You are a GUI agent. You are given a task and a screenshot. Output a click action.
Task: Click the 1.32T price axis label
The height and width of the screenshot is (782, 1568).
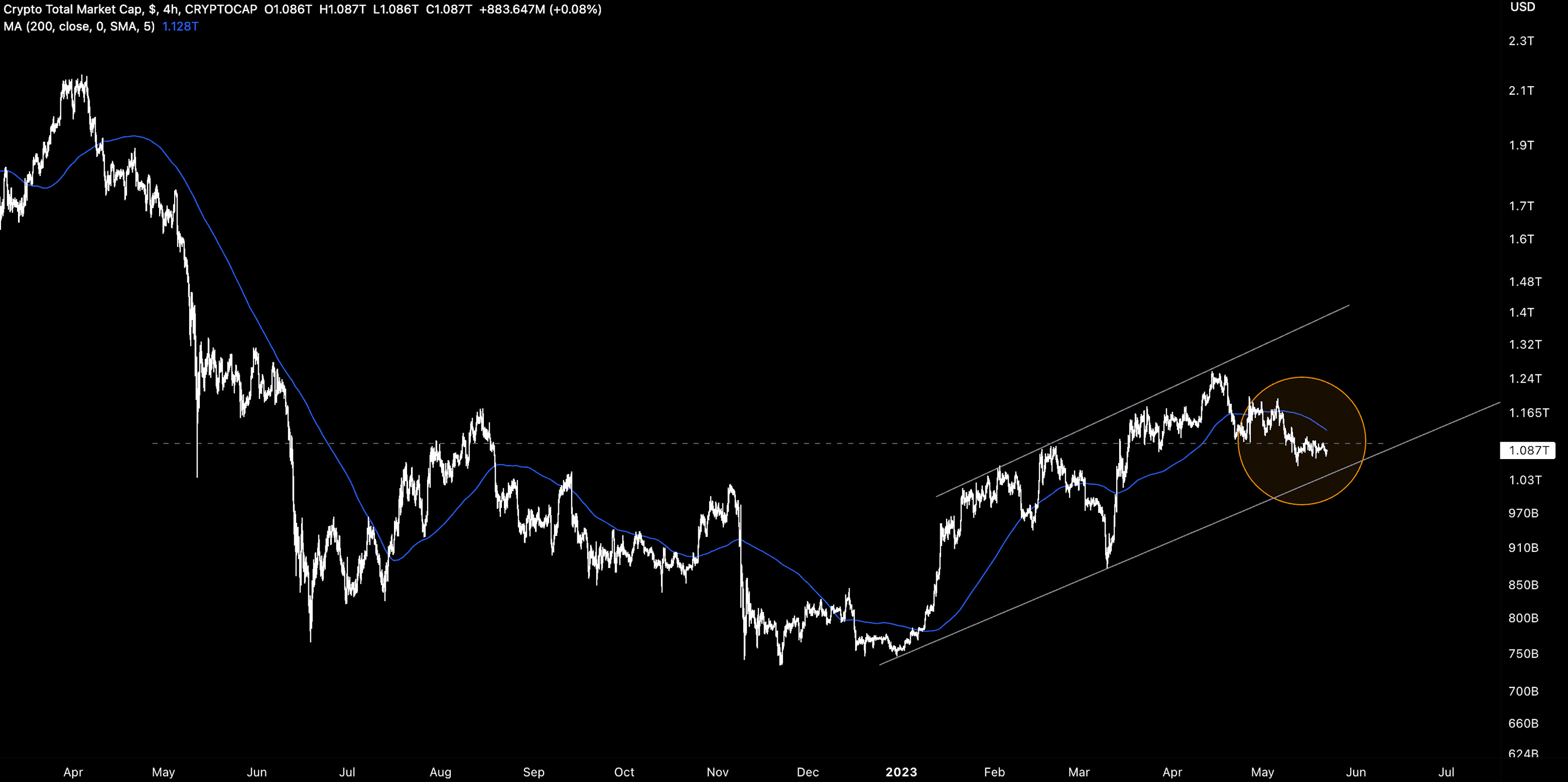[1525, 344]
